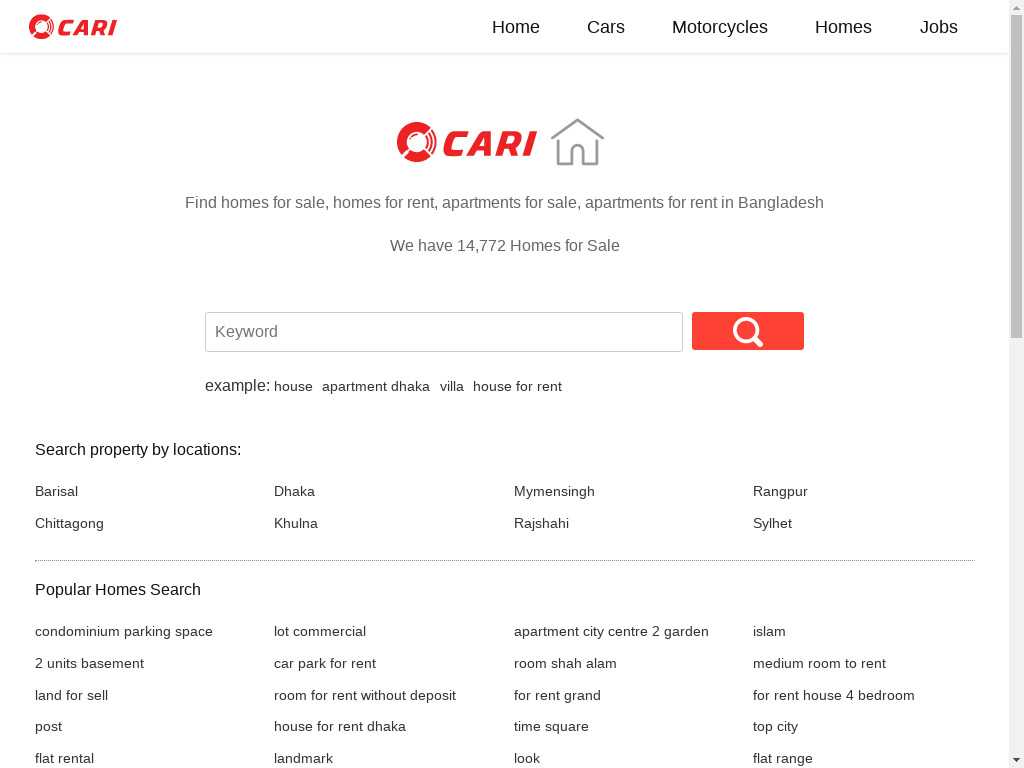The height and width of the screenshot is (768, 1024).
Task: Browse properties in Chittagong
Action: tap(69, 523)
